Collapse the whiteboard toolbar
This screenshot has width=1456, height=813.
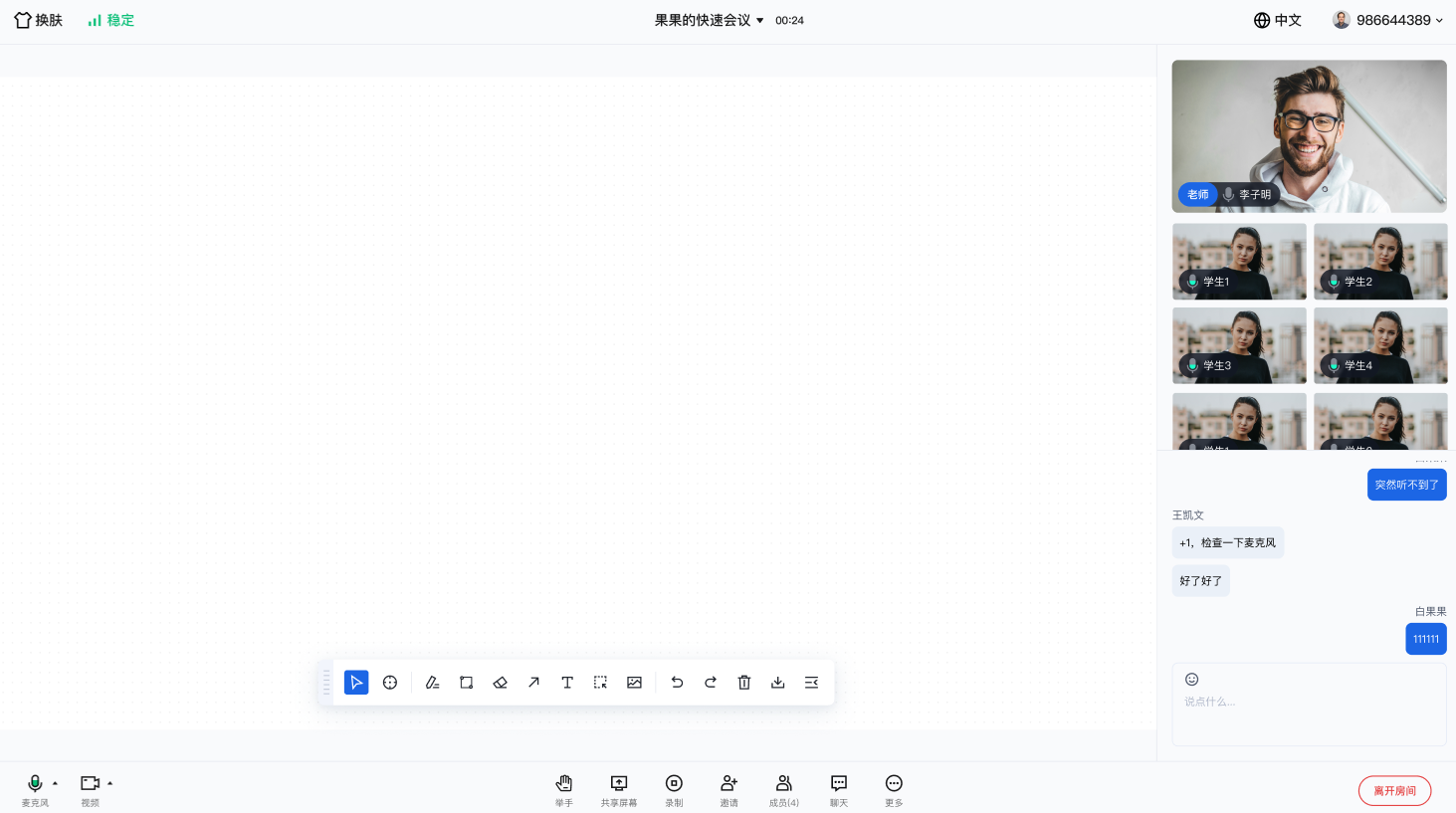811,683
